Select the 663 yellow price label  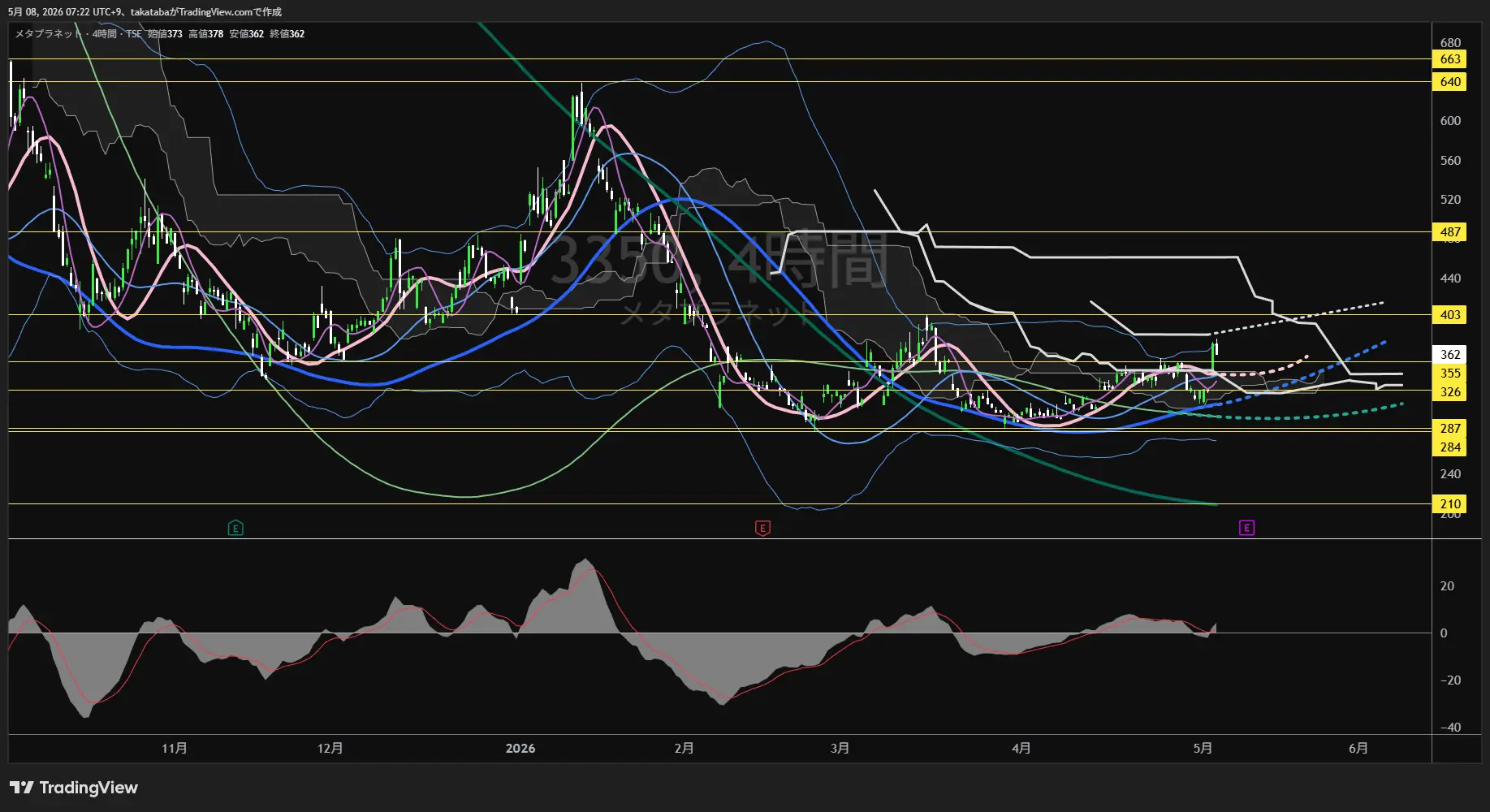click(1450, 59)
